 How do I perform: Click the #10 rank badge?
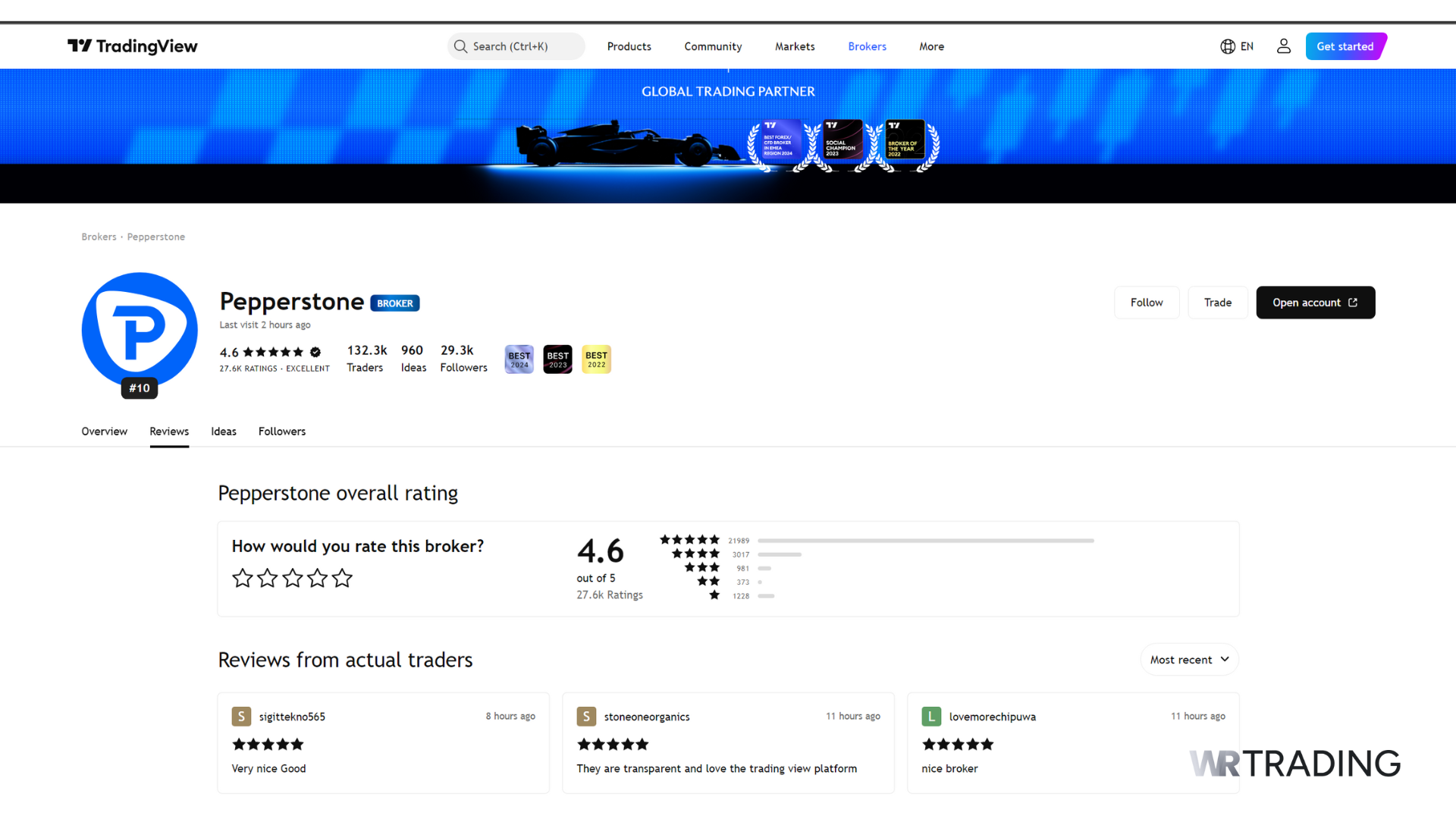(140, 388)
